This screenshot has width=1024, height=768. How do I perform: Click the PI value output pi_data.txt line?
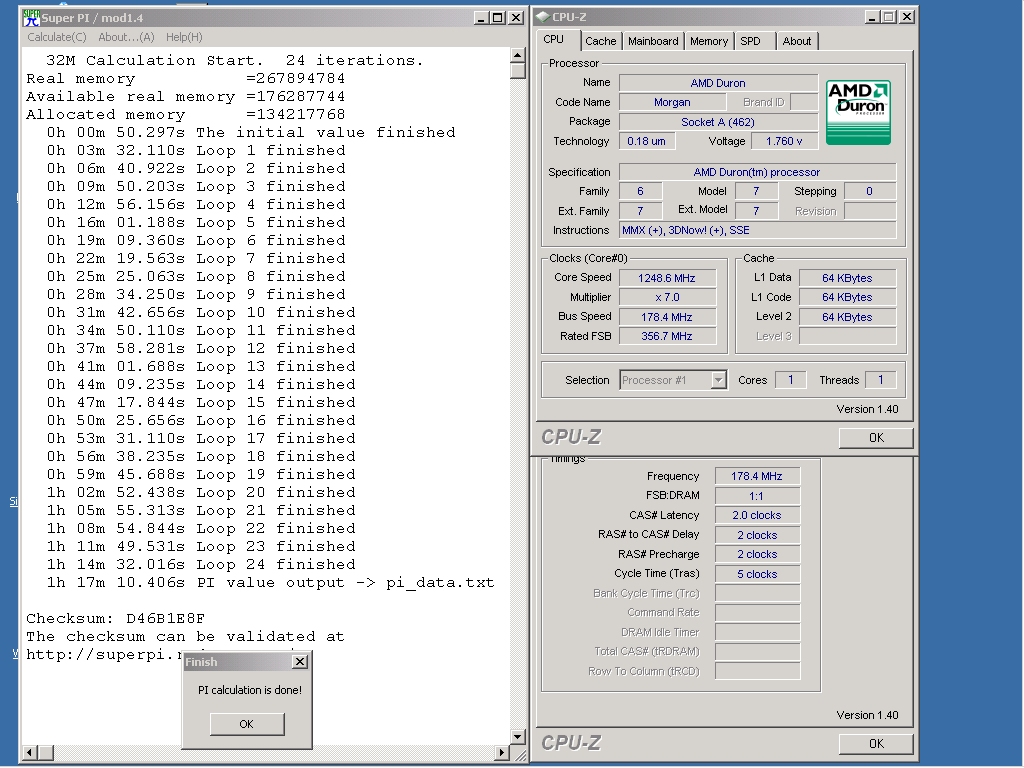[x=270, y=583]
